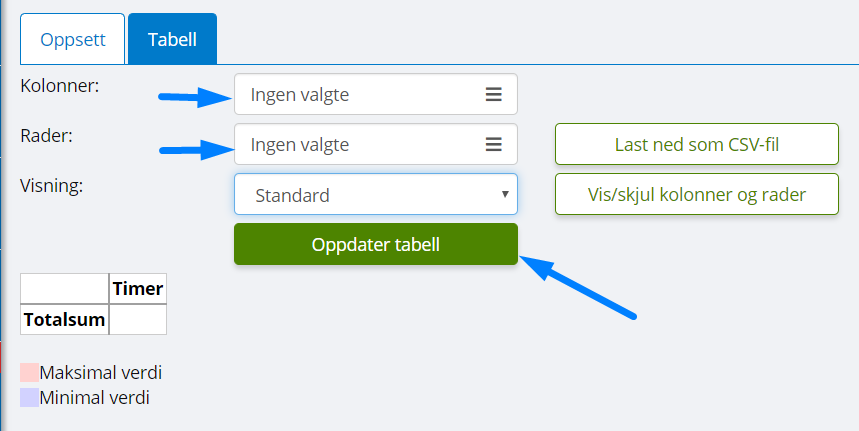The image size is (859, 431).
Task: Click the lavender Minimal verdi swatch
Action: click(30, 398)
